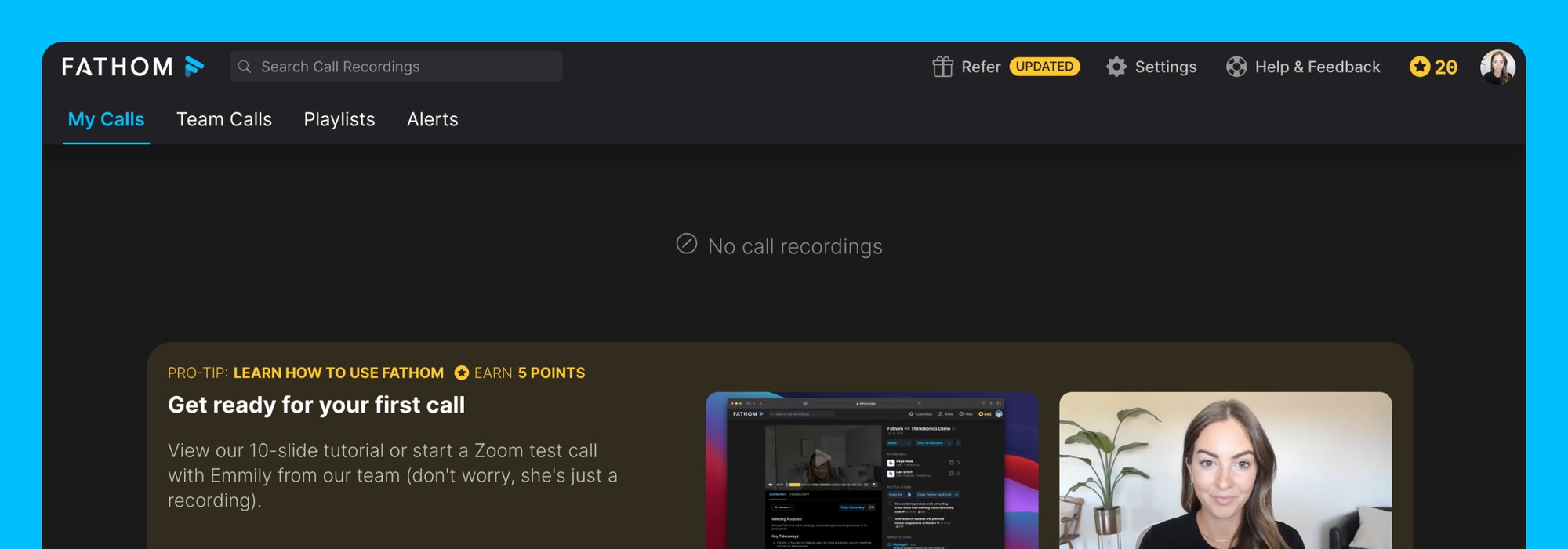
Task: Click the Refer gift icon
Action: [942, 67]
